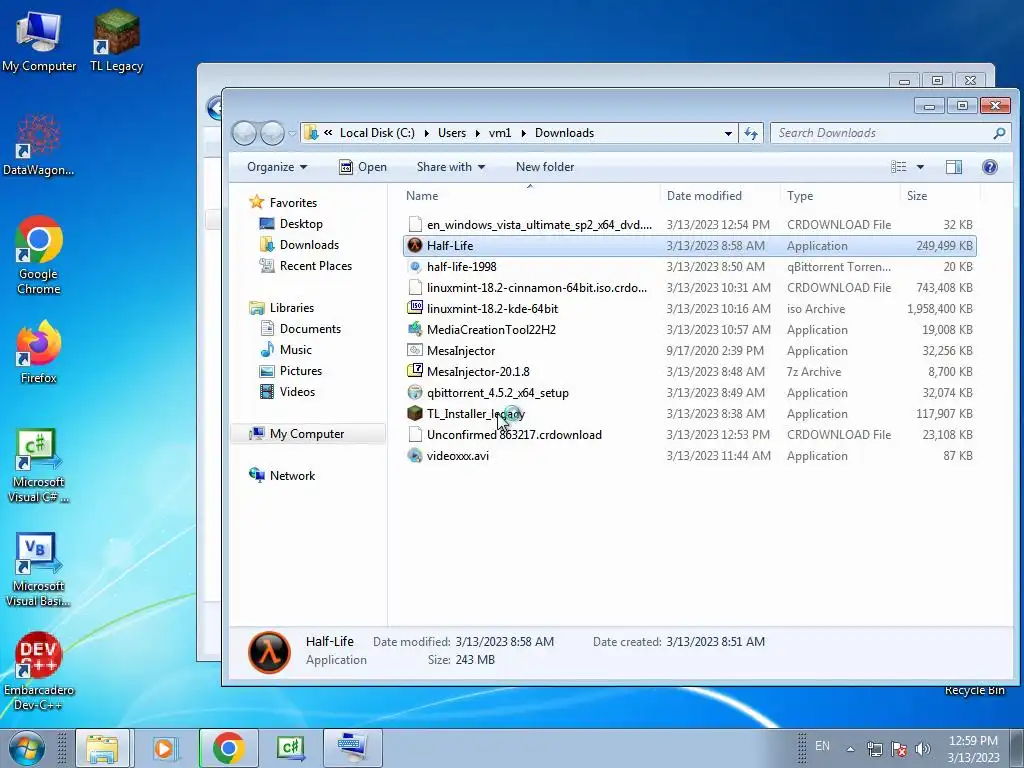
Task: Switch to Chrome in the taskbar
Action: tap(229, 748)
